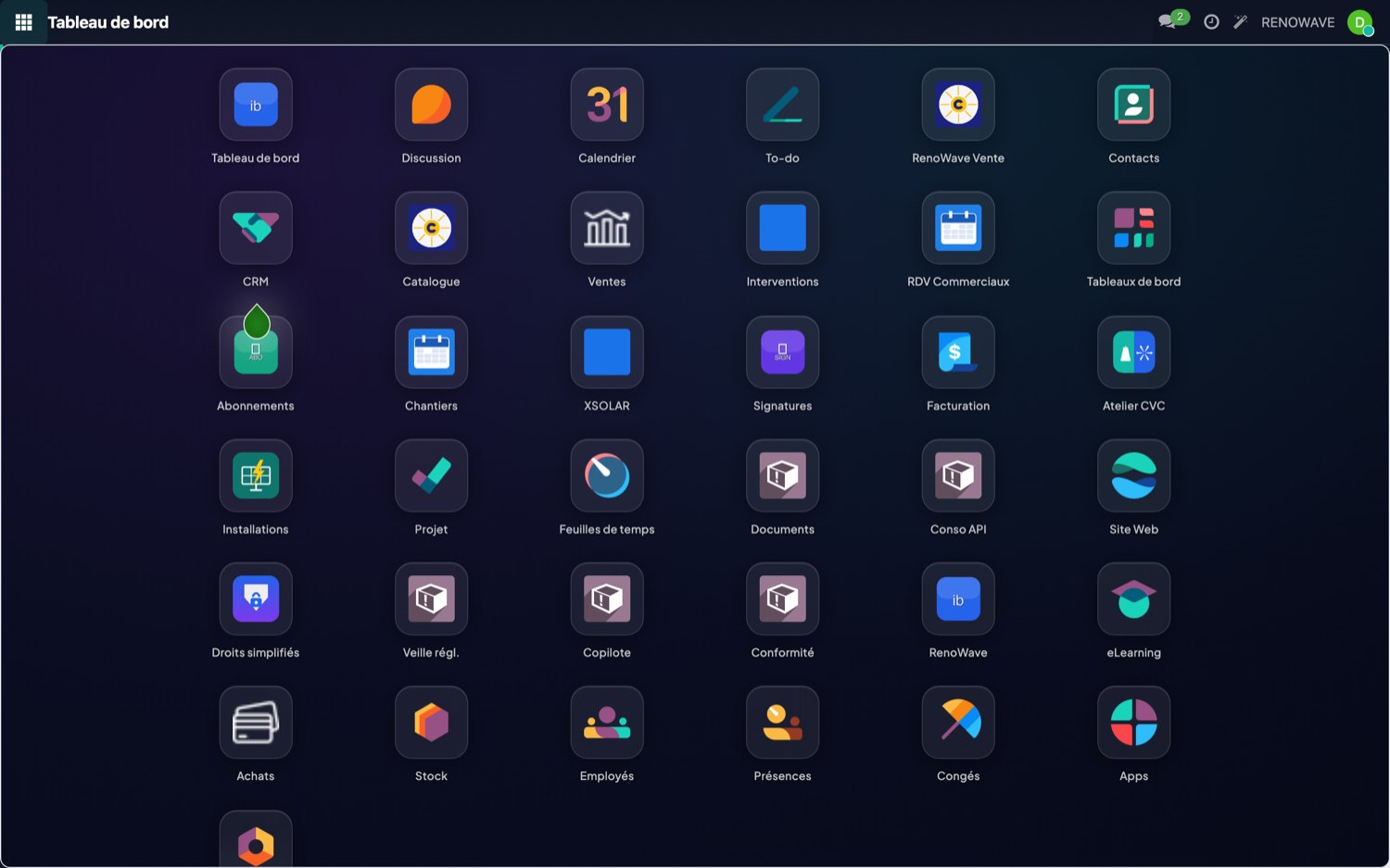This screenshot has width=1390, height=868.
Task: Open the Présences app
Action: (782, 723)
